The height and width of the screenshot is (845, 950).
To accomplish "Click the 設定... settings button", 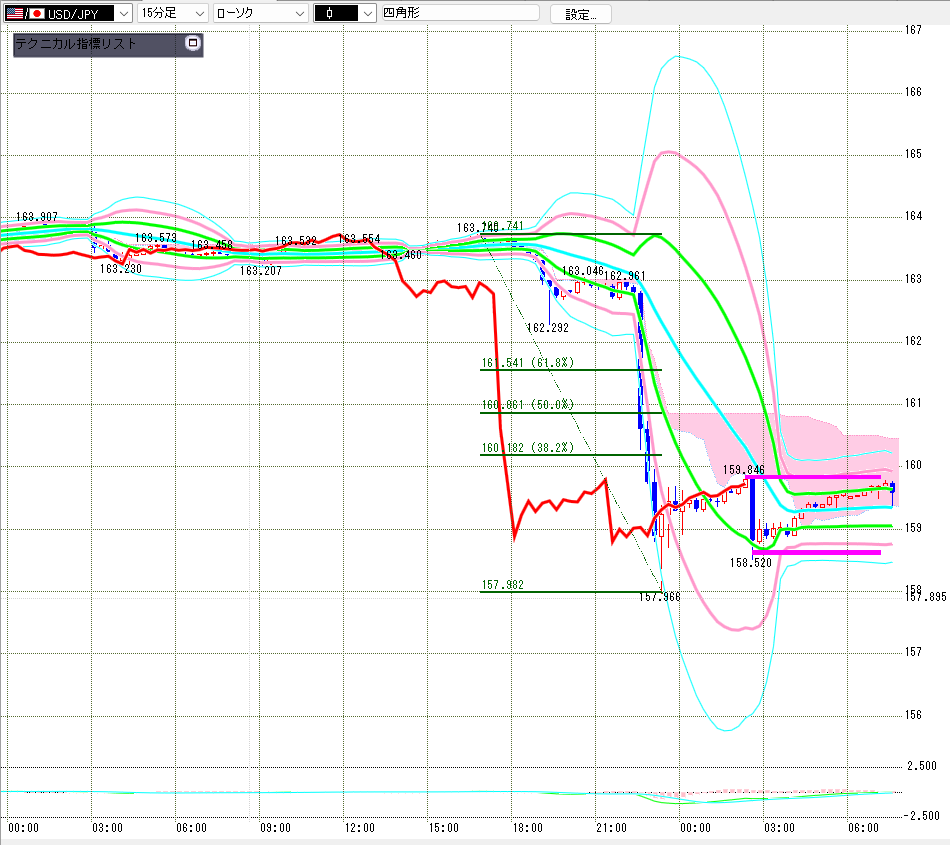I will click(x=580, y=14).
